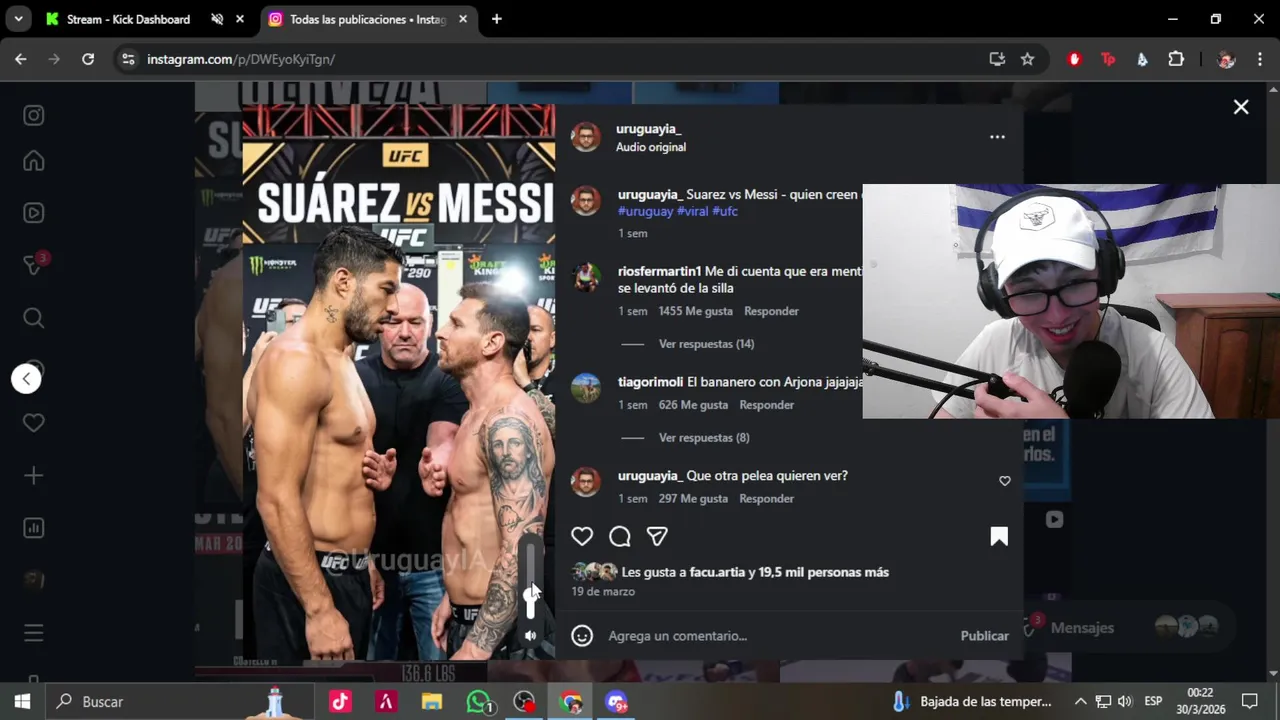Open '19,5 mil personas más' likes list
Screen dimensions: 1280x720
(823, 572)
